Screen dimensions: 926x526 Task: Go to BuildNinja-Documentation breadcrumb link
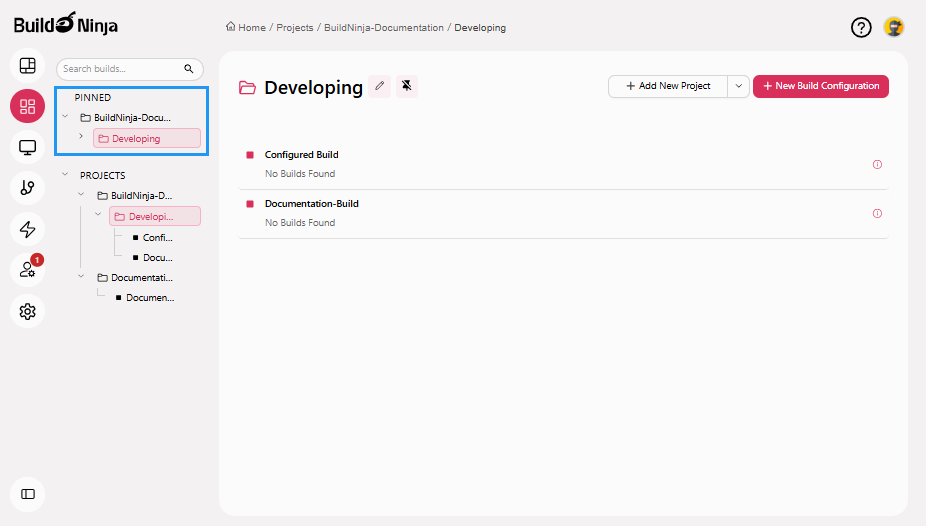[x=384, y=28]
